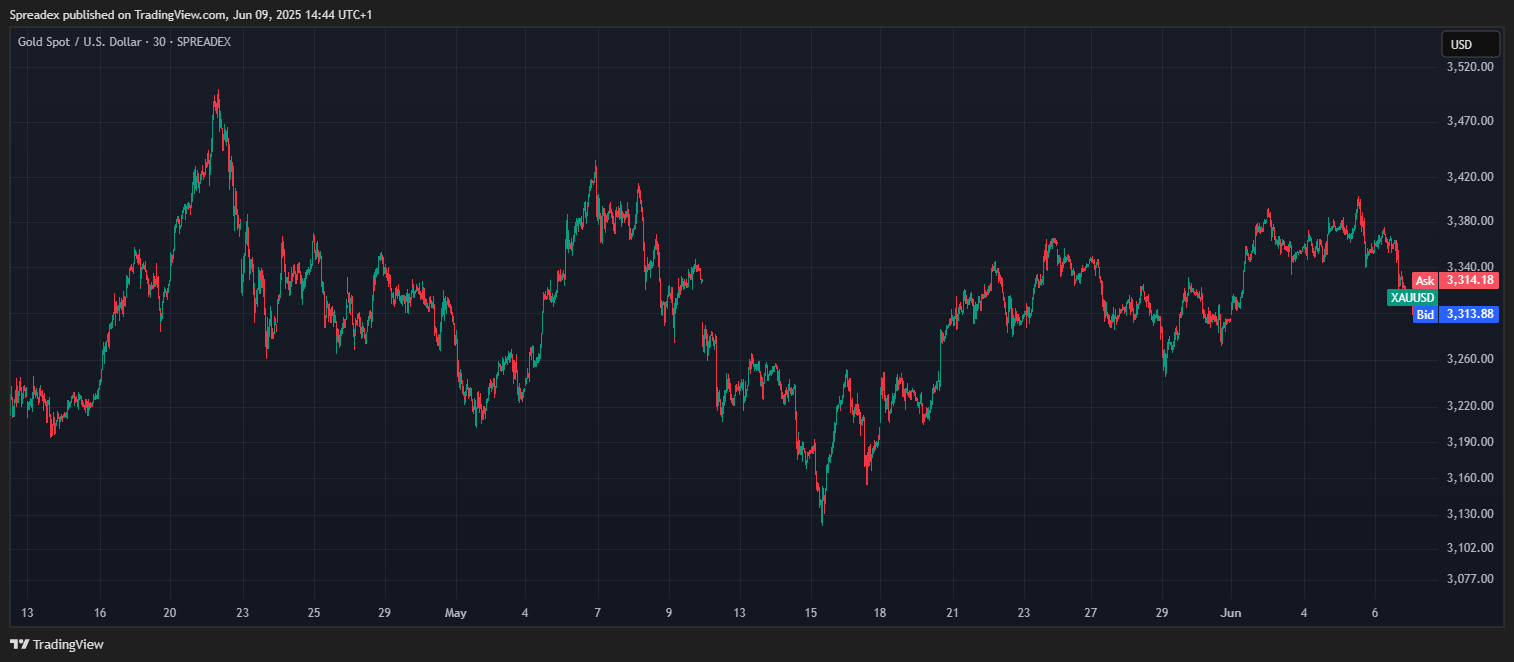The height and width of the screenshot is (662, 1514).
Task: Click the Jun label on time axis
Action: [1232, 613]
